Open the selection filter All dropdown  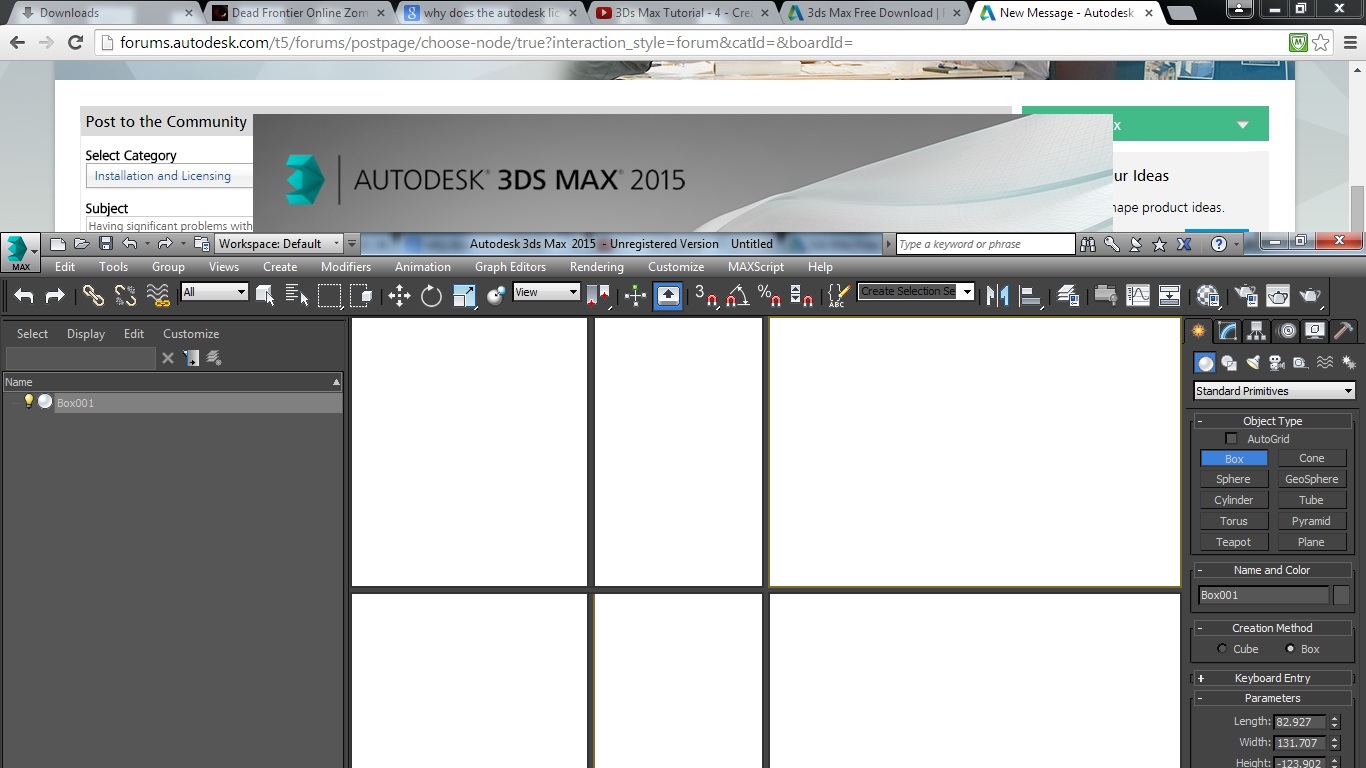click(214, 292)
